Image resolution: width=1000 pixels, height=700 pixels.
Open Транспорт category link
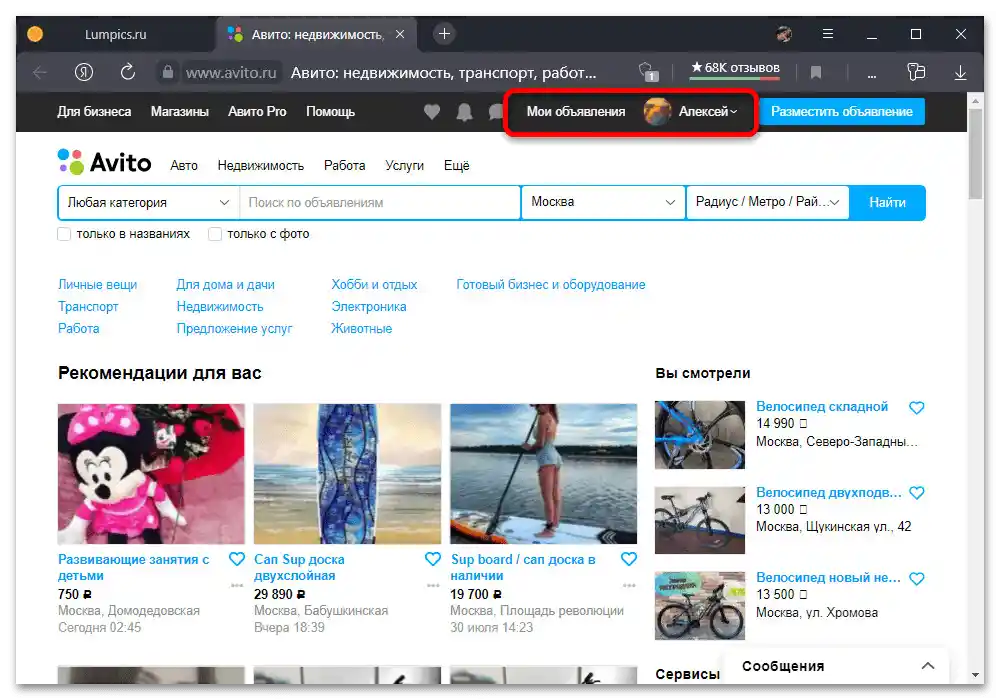click(88, 307)
